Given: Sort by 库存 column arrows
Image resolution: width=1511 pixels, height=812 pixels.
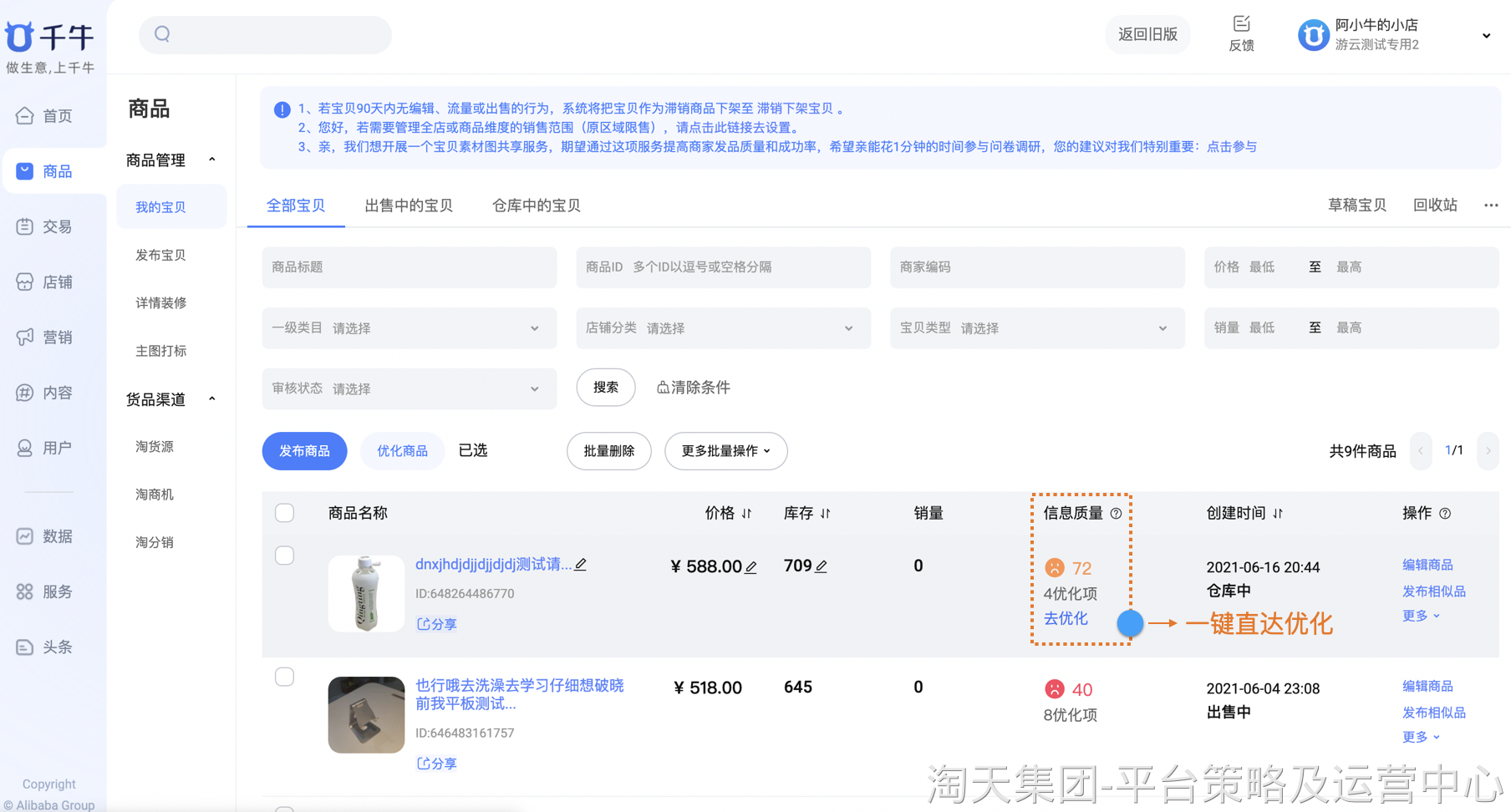Looking at the screenshot, I should pyautogui.click(x=826, y=514).
